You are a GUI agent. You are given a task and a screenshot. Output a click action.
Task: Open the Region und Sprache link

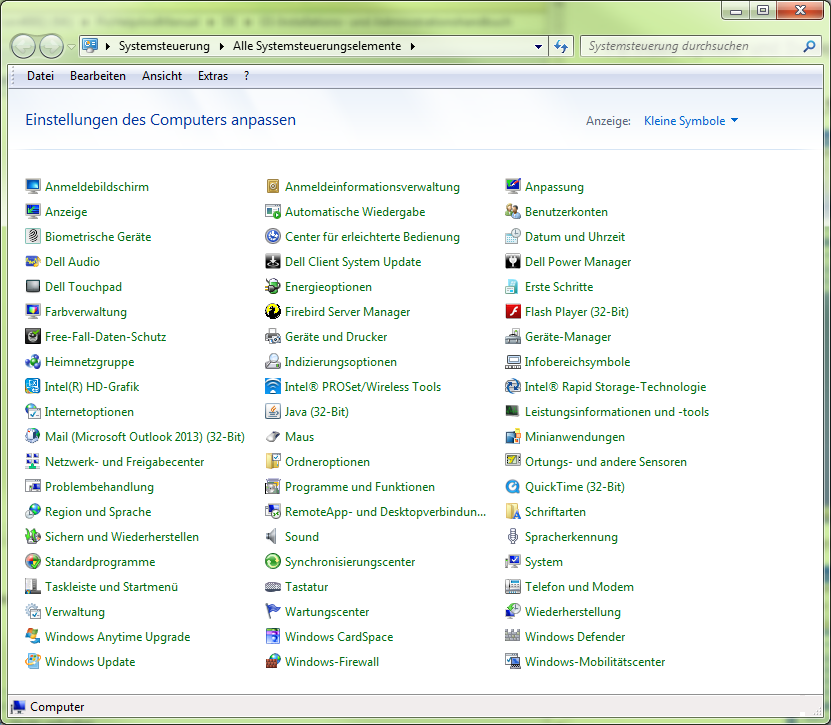98,511
